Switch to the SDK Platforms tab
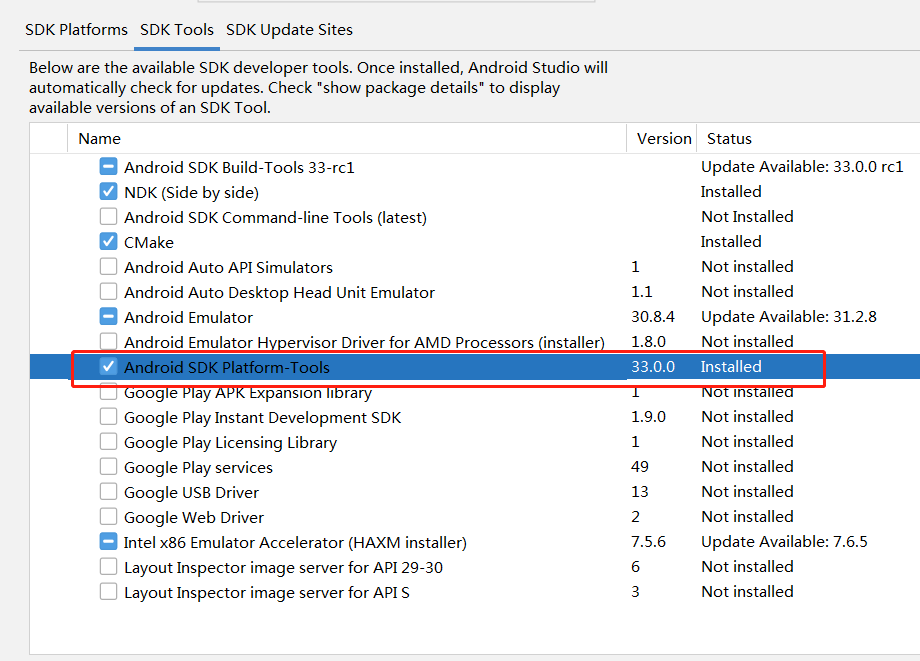Screen dimensions: 920x661 click(x=76, y=29)
